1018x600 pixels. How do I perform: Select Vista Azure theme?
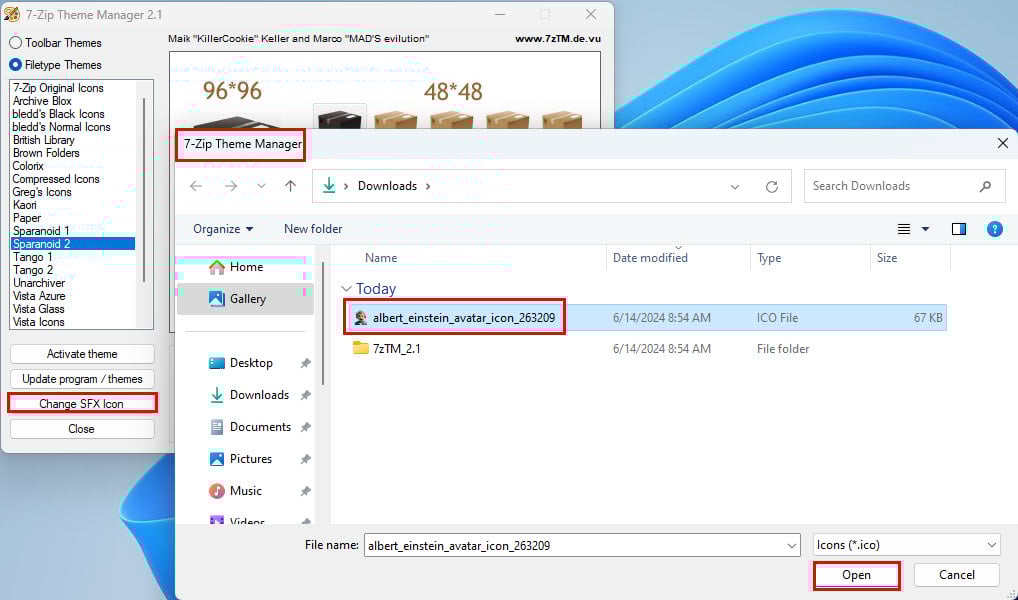39,295
